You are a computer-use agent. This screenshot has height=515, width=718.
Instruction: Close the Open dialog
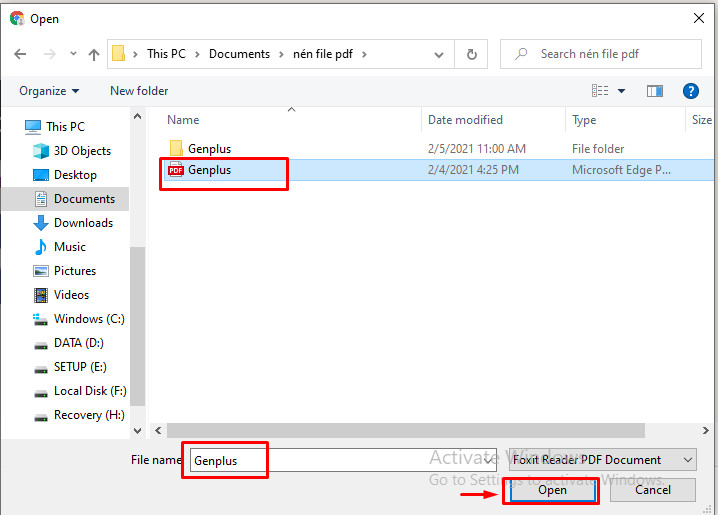(x=698, y=18)
